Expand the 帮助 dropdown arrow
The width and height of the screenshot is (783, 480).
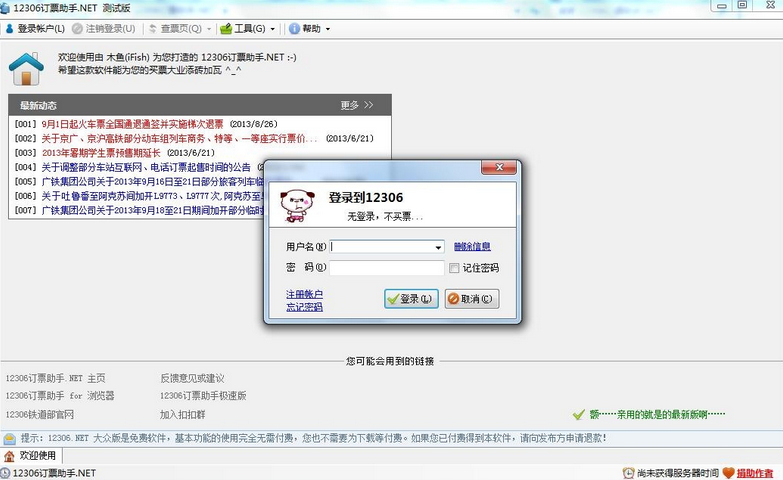click(328, 29)
